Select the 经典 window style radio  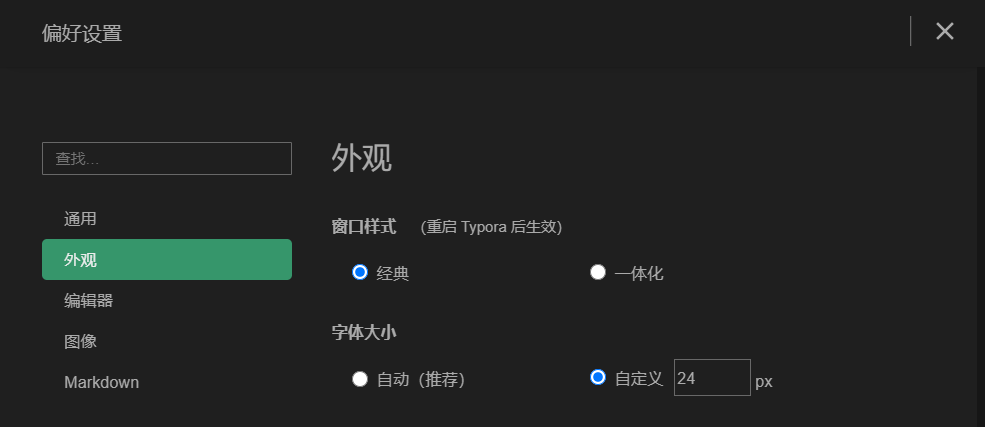[360, 272]
